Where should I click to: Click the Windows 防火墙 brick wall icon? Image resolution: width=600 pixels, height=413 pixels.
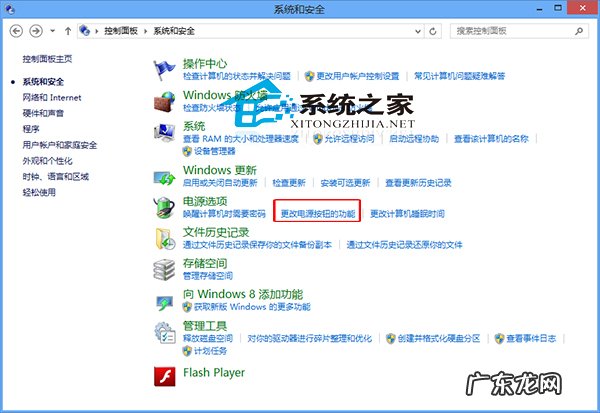(165, 102)
